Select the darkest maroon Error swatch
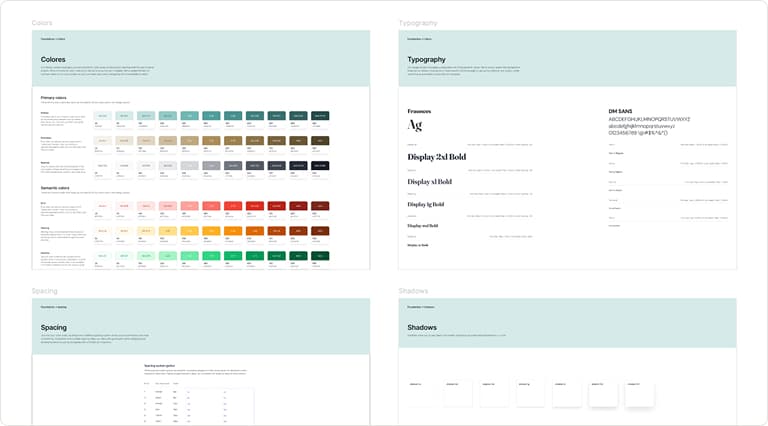This screenshot has height=426, width=768. (320, 206)
